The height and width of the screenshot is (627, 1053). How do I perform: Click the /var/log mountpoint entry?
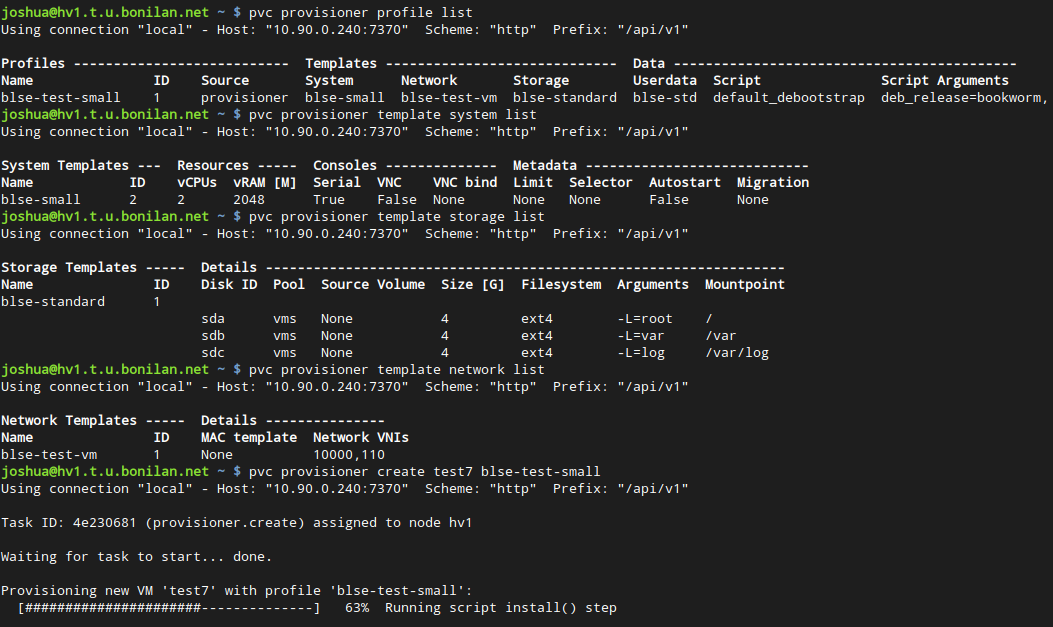point(736,353)
